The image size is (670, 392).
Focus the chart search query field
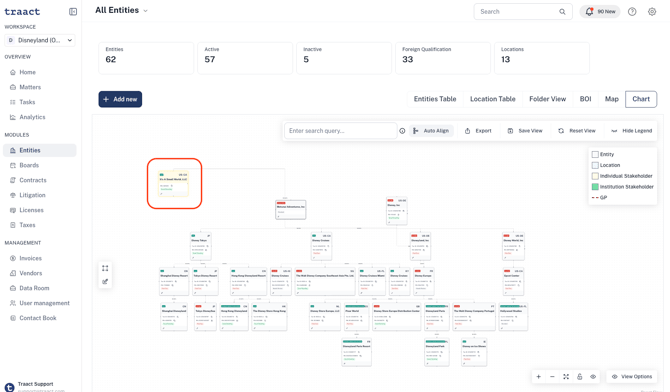click(x=341, y=131)
